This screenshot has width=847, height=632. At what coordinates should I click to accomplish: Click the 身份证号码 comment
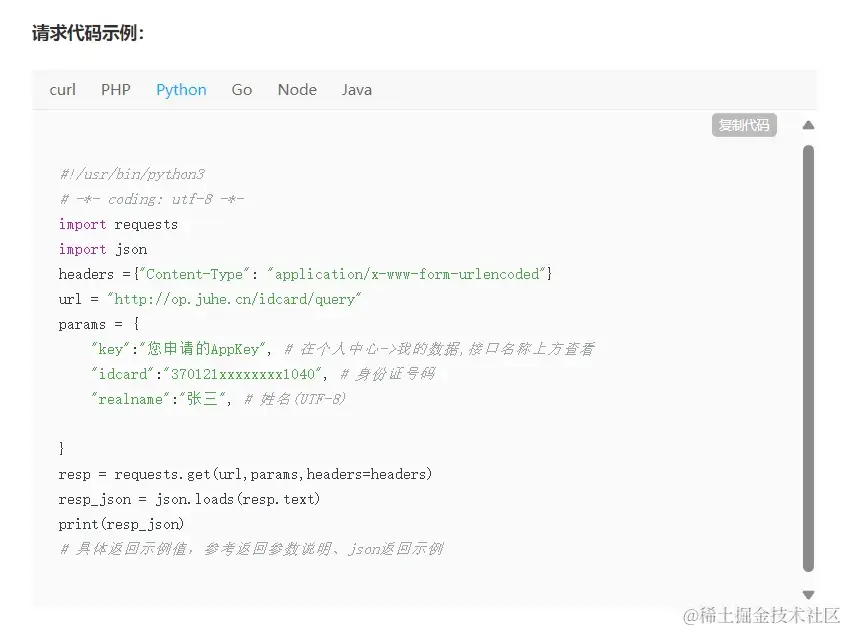(388, 374)
